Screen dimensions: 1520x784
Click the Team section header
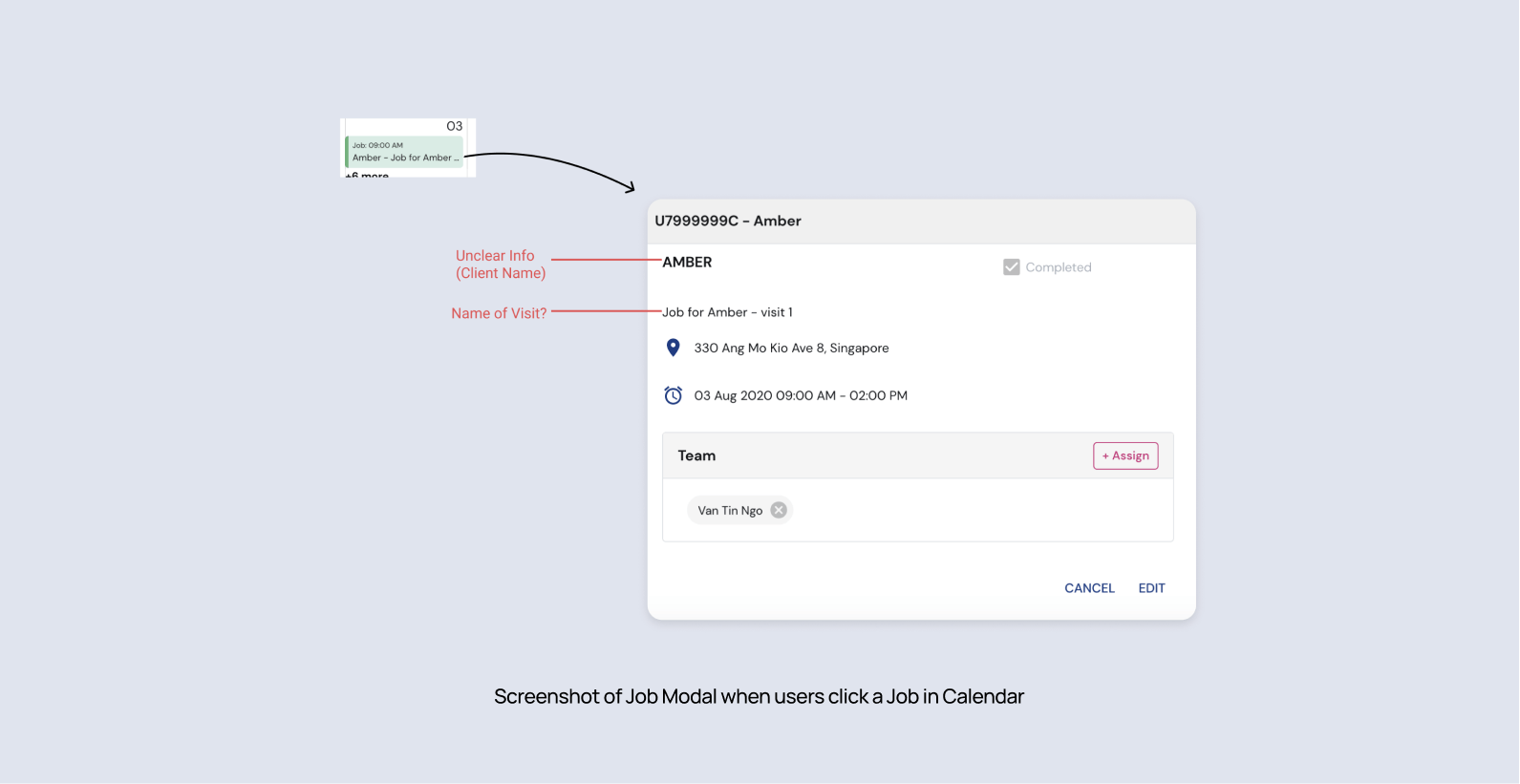[x=696, y=456]
